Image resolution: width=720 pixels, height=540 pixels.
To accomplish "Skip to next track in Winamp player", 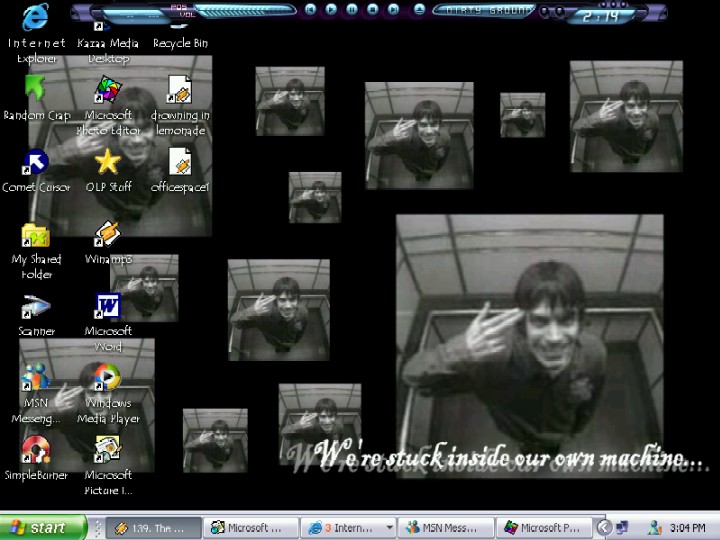I will (x=394, y=9).
